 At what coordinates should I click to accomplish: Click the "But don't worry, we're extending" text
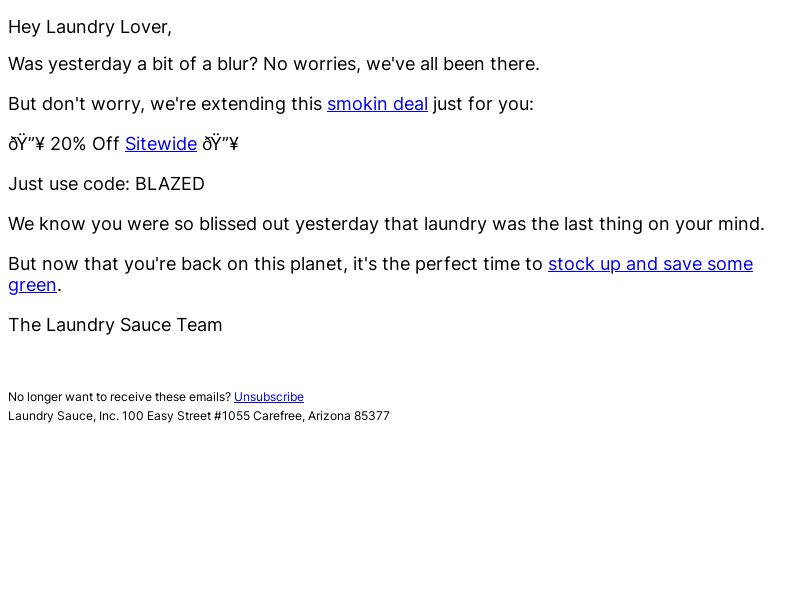[x=165, y=104]
